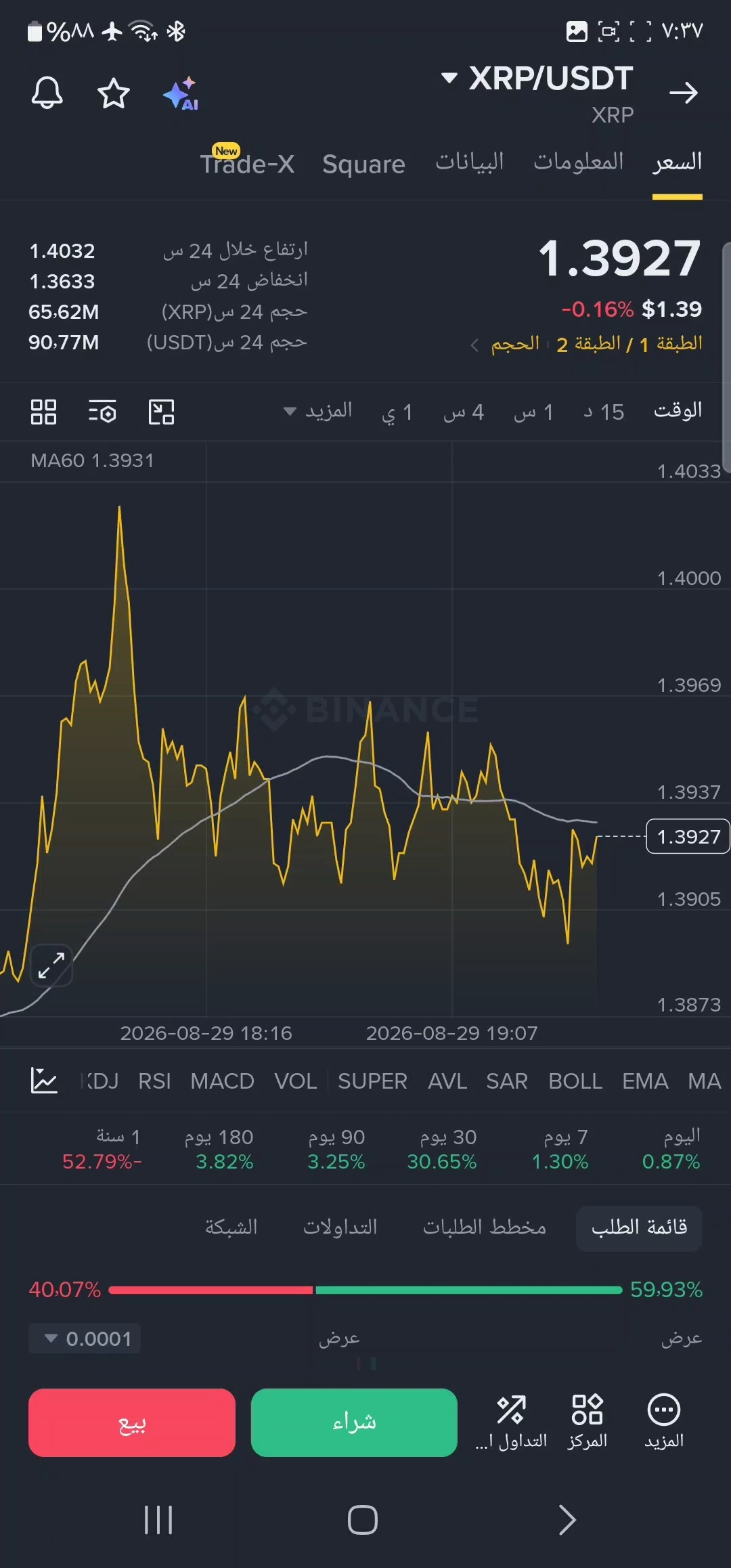Tap the Wi-Fi status icon

point(143,31)
